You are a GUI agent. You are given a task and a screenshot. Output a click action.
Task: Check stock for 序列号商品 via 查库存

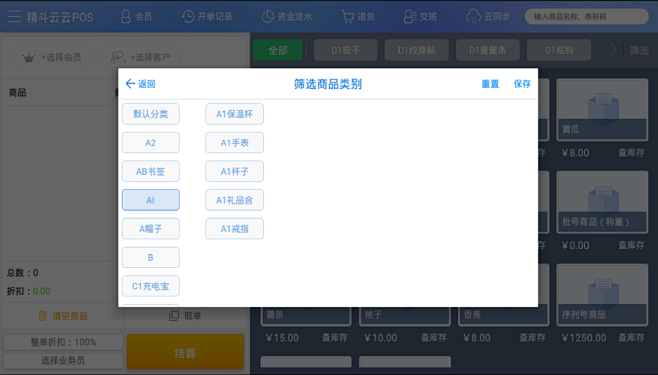pyautogui.click(x=631, y=338)
